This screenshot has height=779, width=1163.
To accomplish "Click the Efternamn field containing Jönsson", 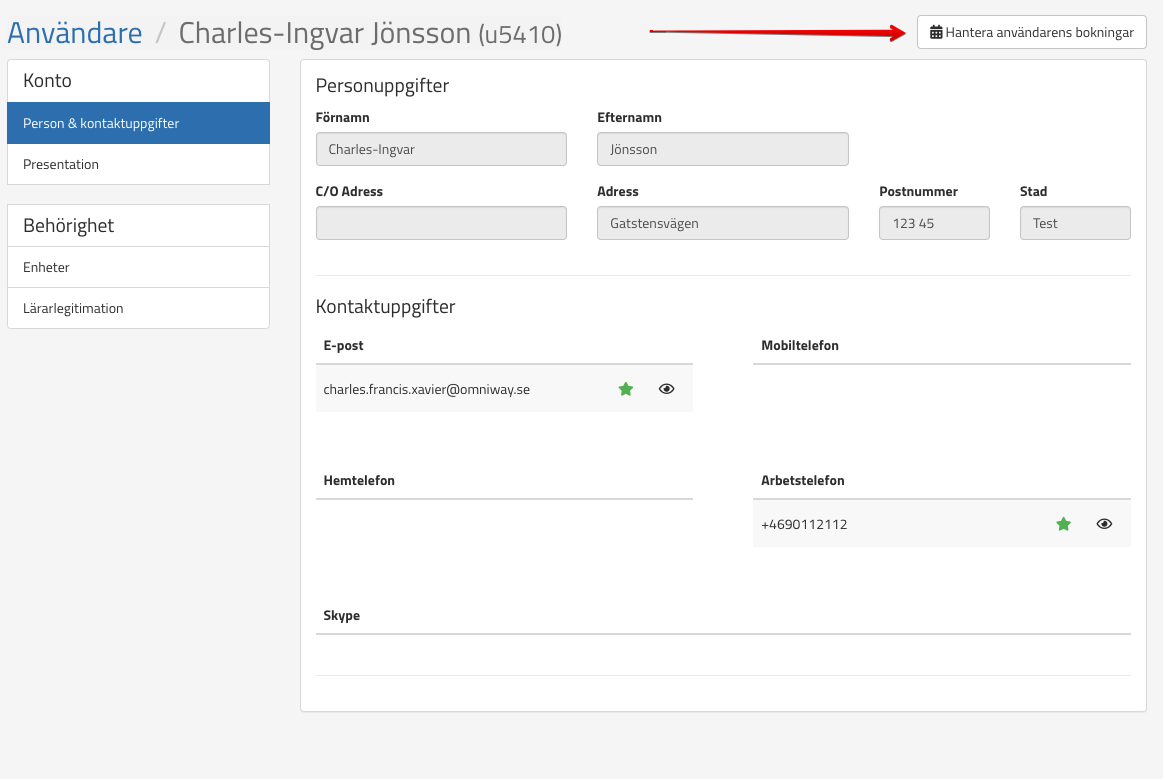I will tap(722, 149).
